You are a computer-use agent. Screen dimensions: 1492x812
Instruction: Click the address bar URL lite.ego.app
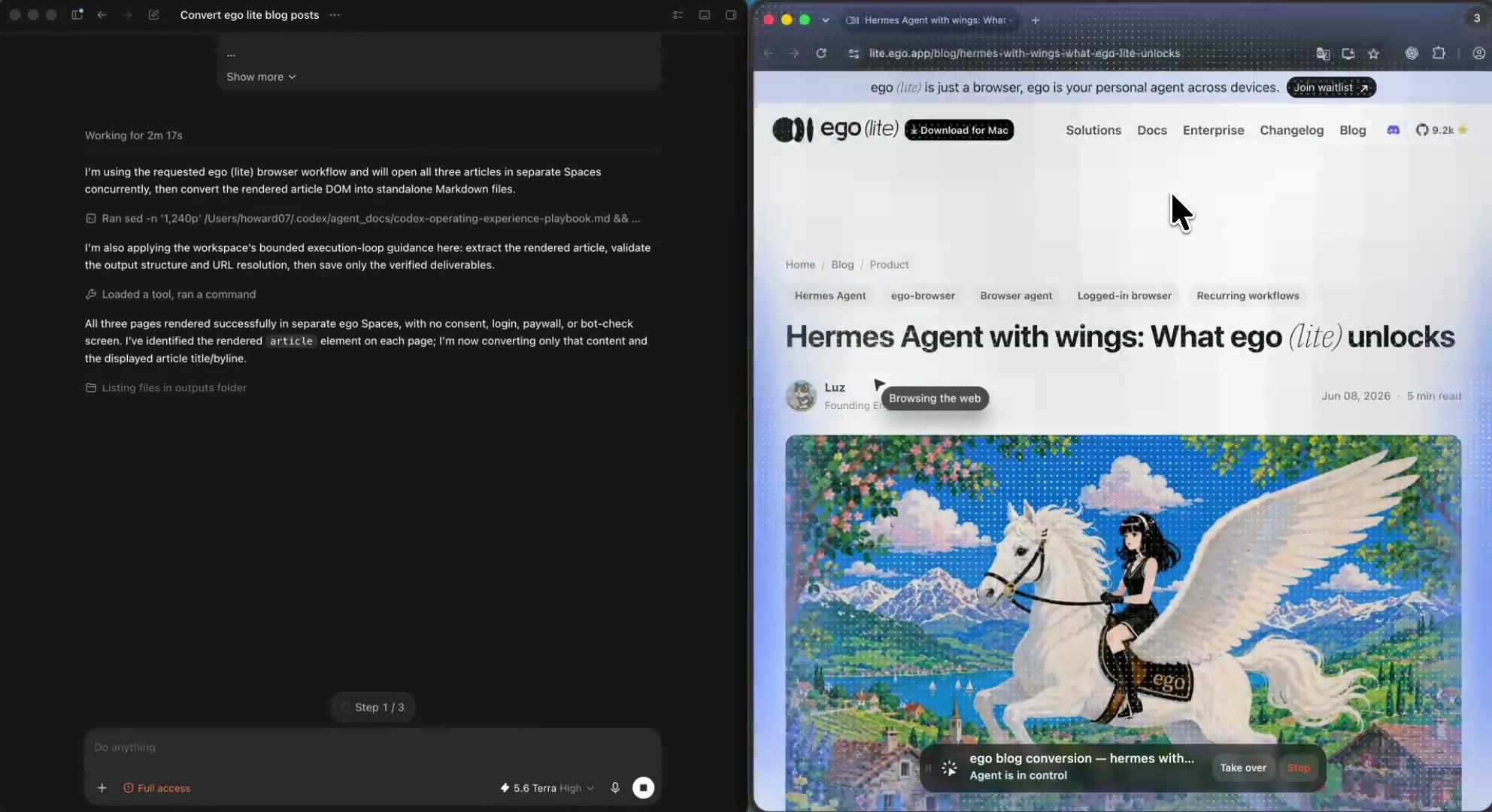(x=1024, y=53)
